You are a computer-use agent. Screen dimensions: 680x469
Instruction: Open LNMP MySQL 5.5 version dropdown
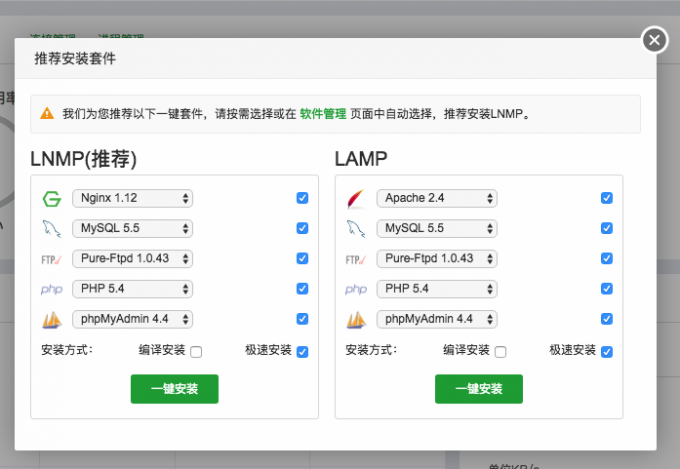click(x=132, y=229)
